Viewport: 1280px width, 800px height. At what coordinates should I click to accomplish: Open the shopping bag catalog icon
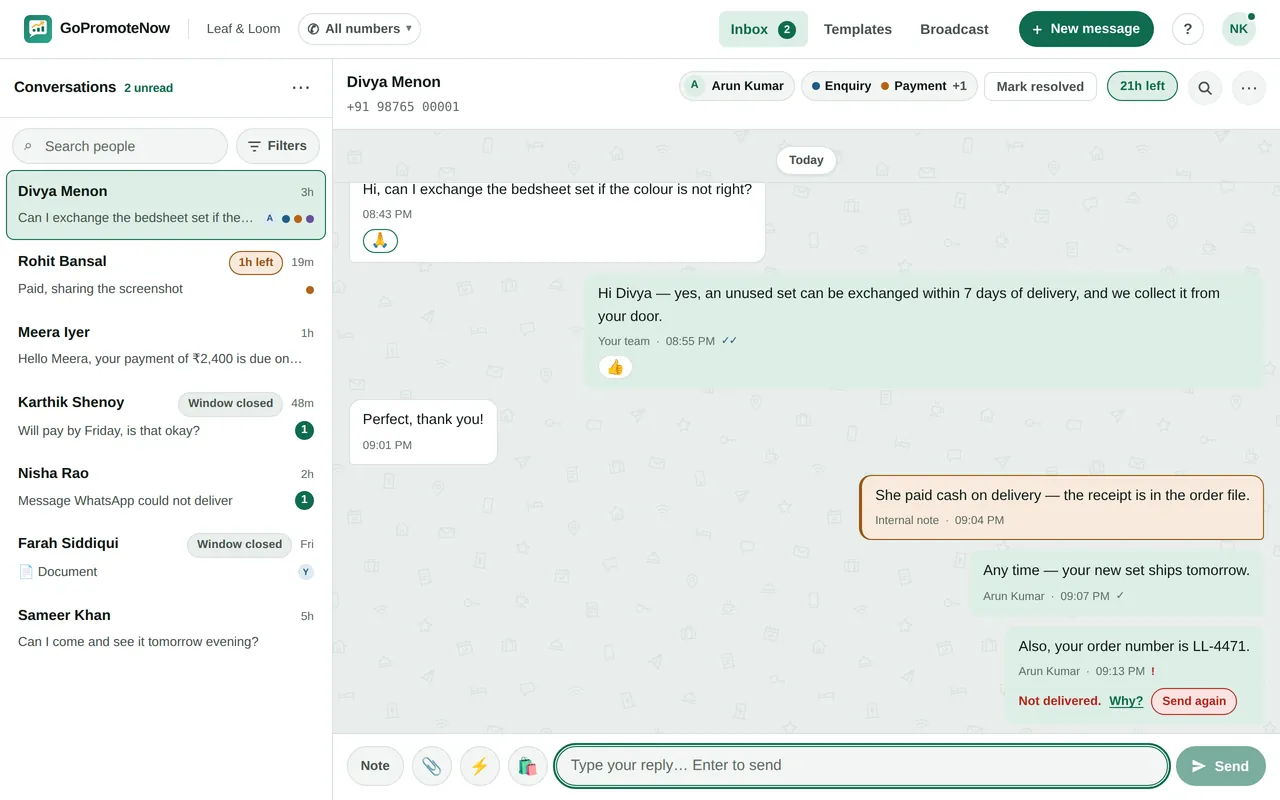pos(528,766)
